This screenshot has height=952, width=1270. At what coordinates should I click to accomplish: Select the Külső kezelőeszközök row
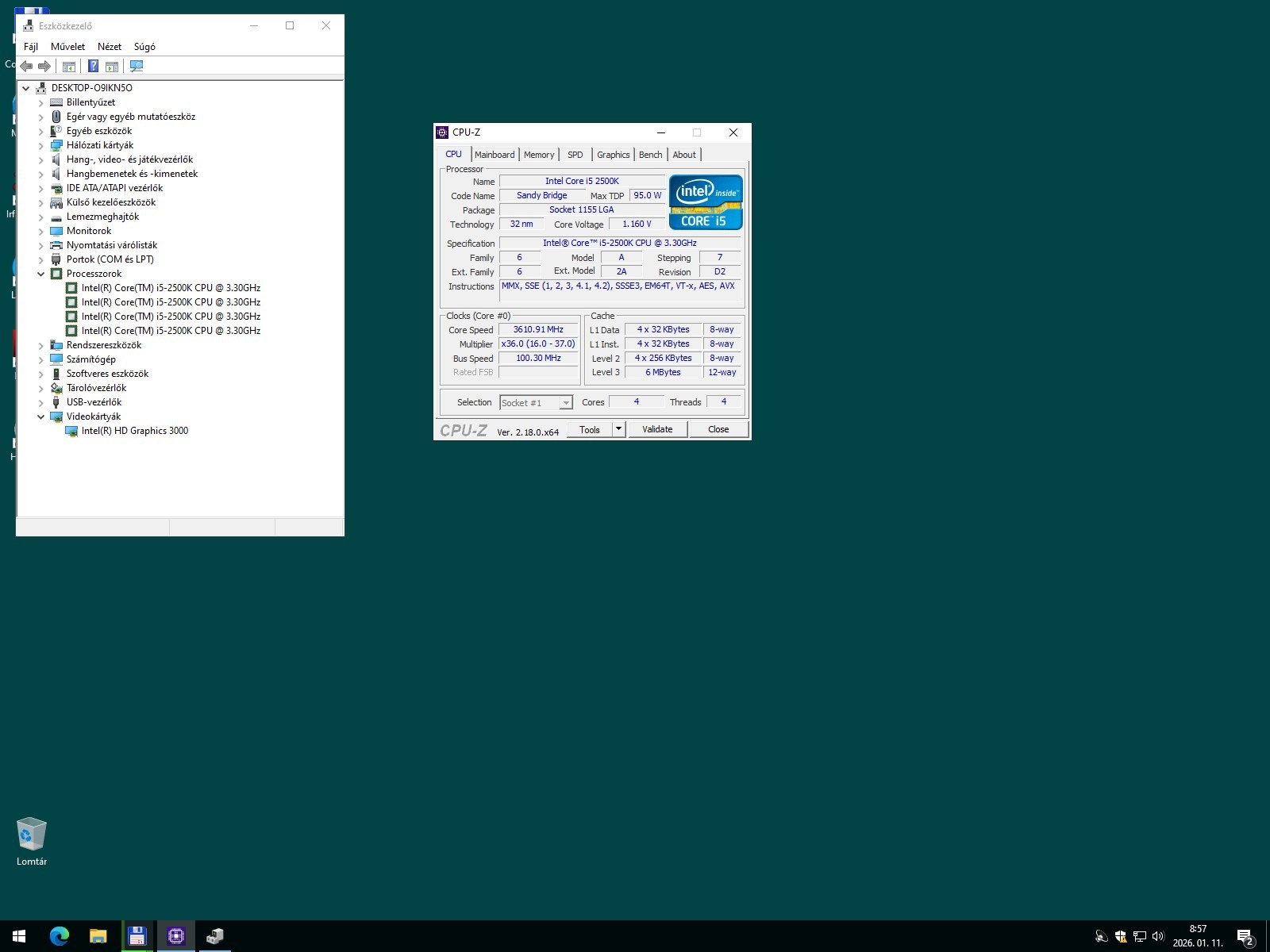(111, 202)
